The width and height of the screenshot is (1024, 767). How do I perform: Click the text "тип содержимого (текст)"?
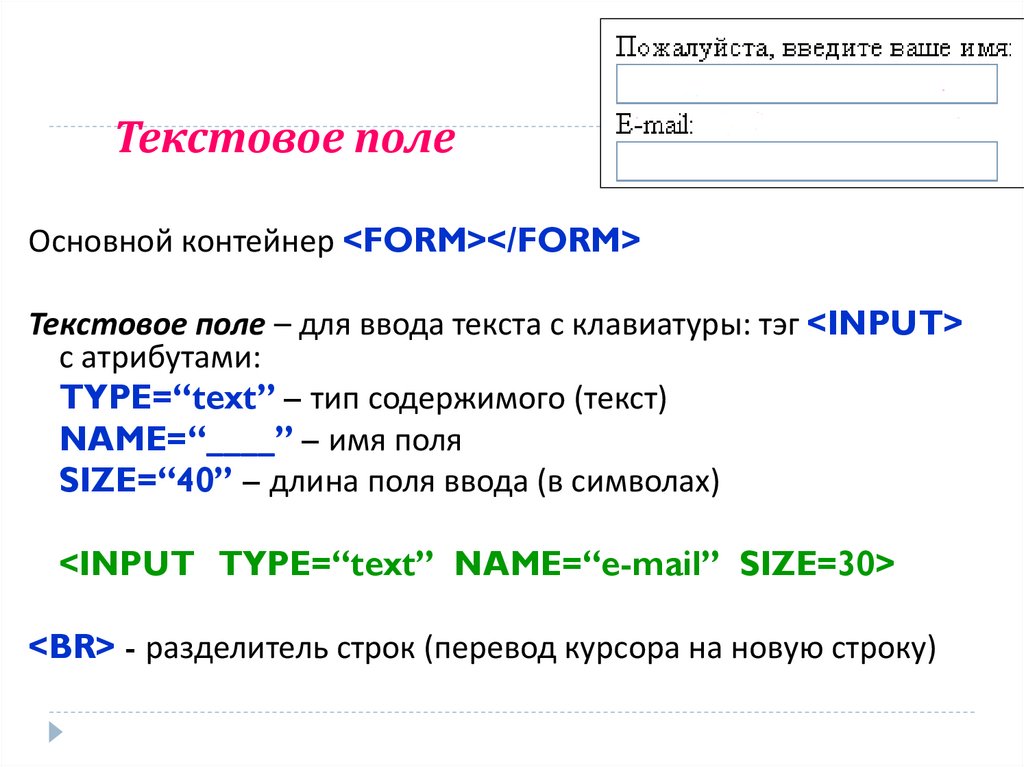[x=488, y=399]
